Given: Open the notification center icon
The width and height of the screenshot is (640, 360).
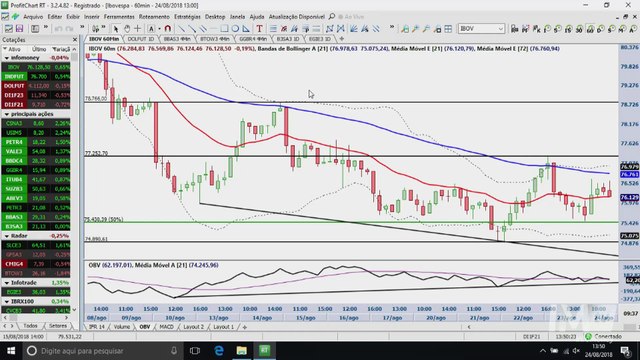Looking at the screenshot, I should [625, 351].
